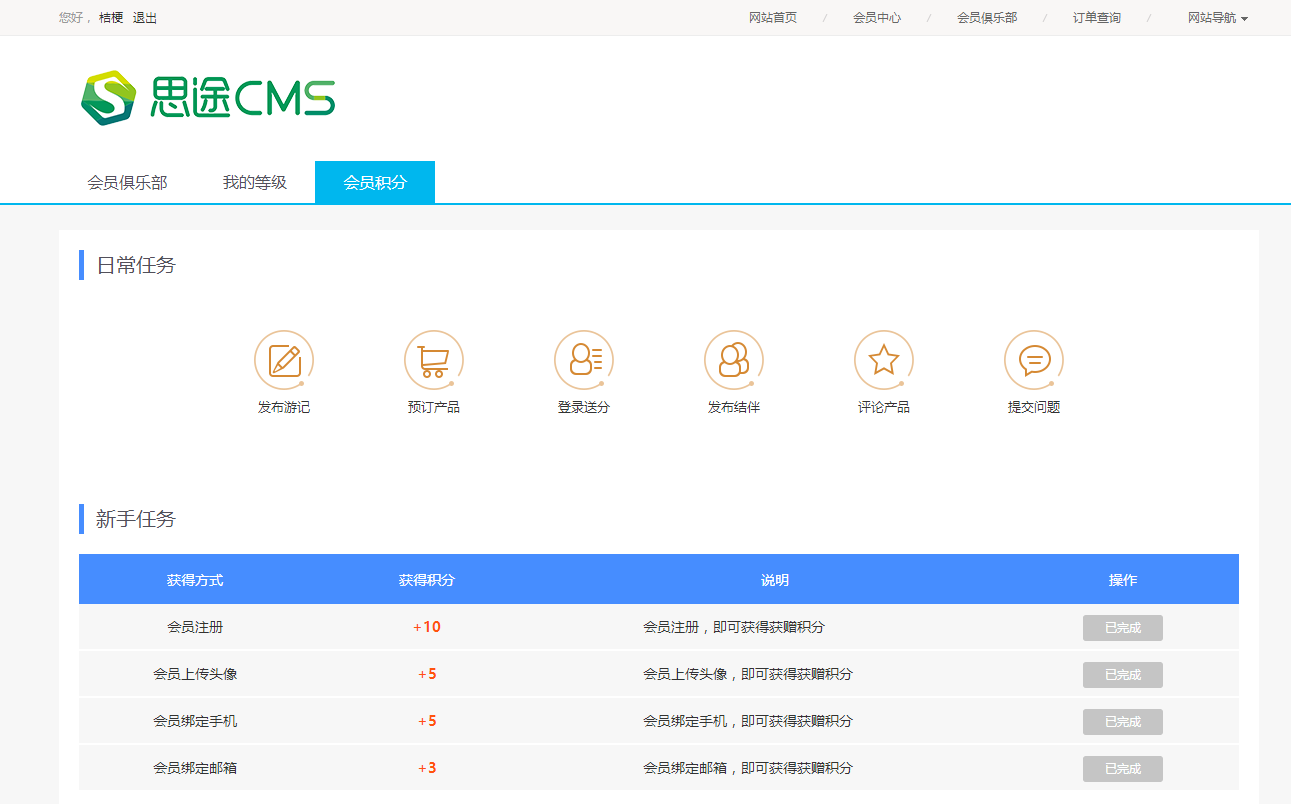Open the 我的等级 tab
The height and width of the screenshot is (804, 1291).
pyautogui.click(x=255, y=183)
